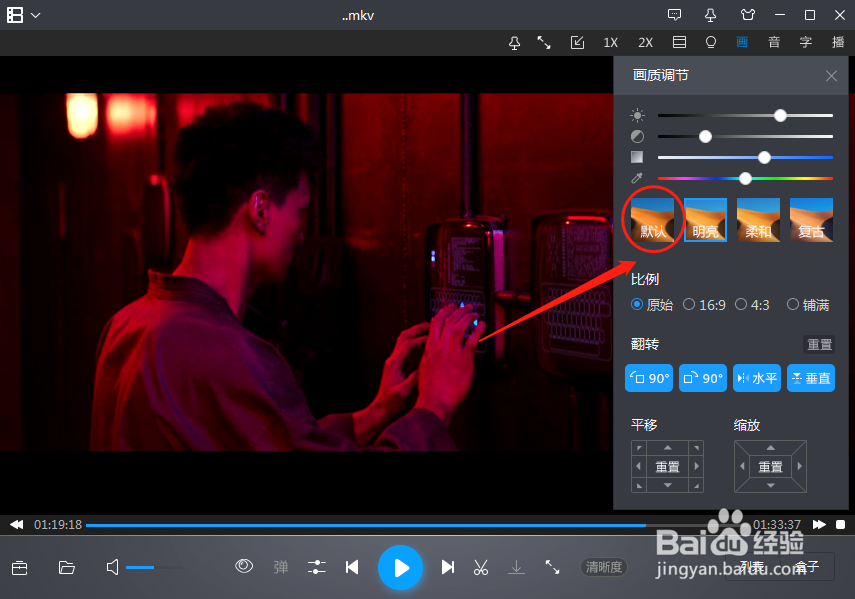The width and height of the screenshot is (855, 599).
Task: Zoom left arrow in 缩放 pad
Action: pos(742,467)
